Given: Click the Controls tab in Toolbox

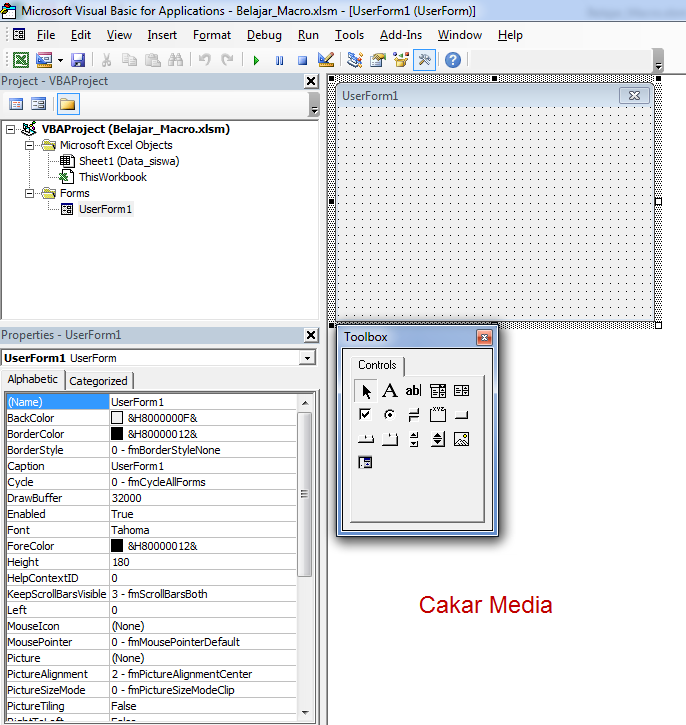Looking at the screenshot, I should click(x=377, y=365).
